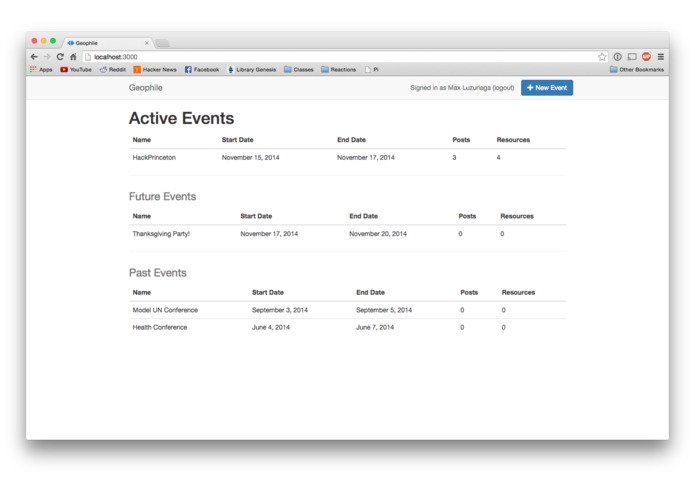
Task: Open the Facebook bookmark
Action: 202,70
